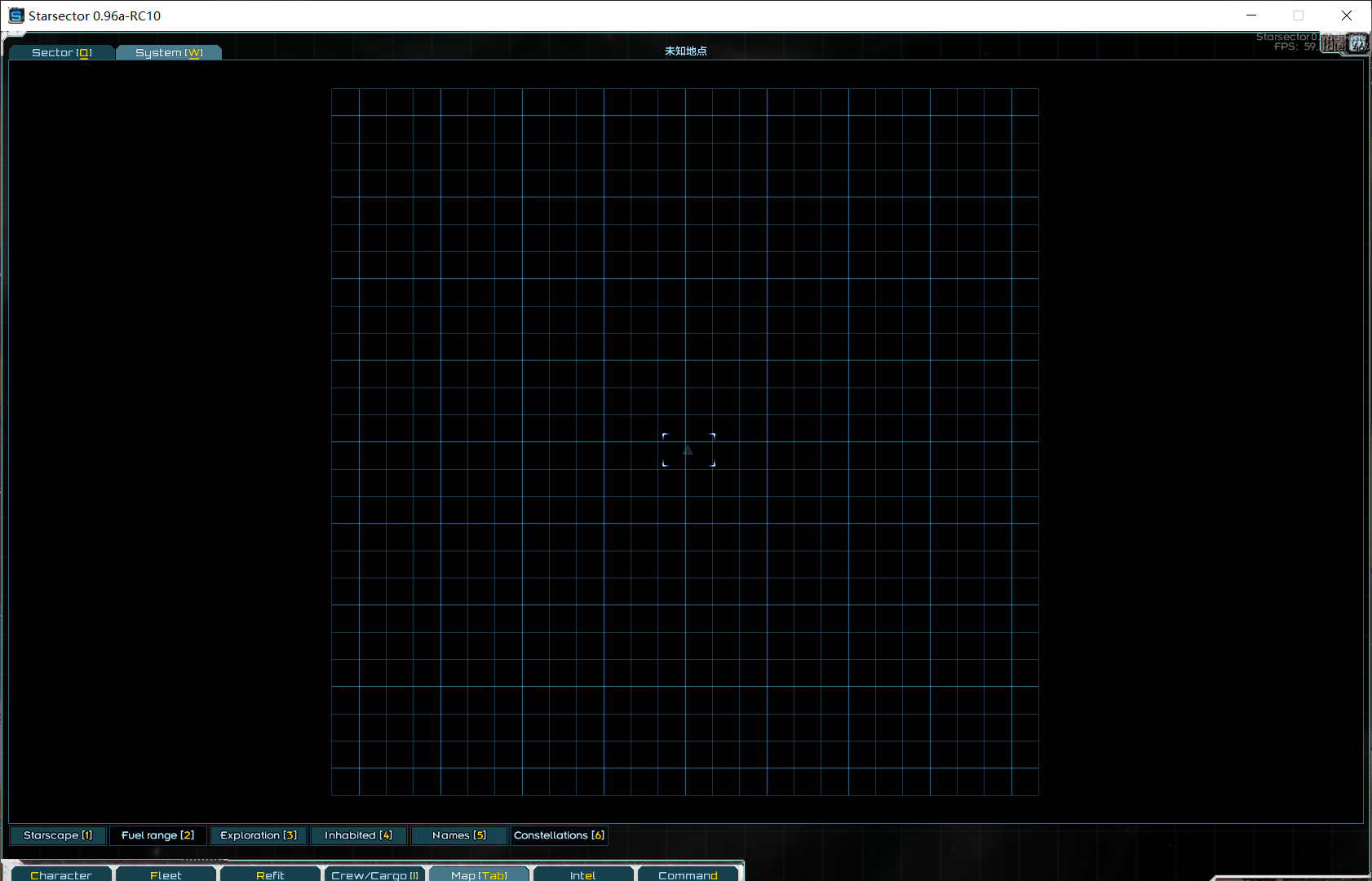Click the fleet marker on the map grid

[x=688, y=450]
